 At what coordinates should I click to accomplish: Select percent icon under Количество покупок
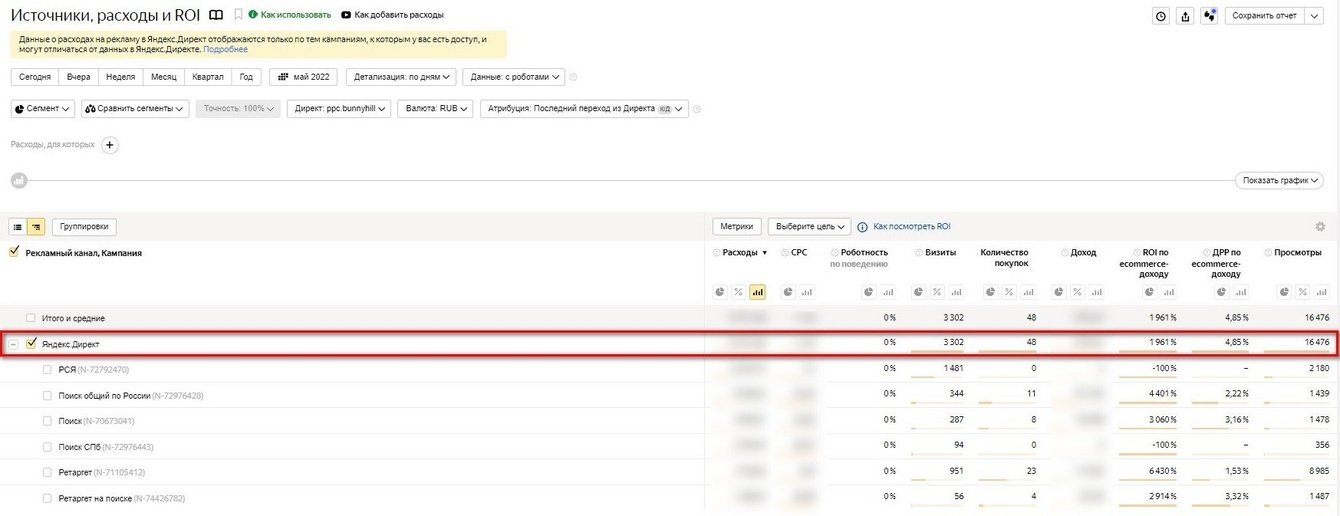pyautogui.click(x=1010, y=292)
